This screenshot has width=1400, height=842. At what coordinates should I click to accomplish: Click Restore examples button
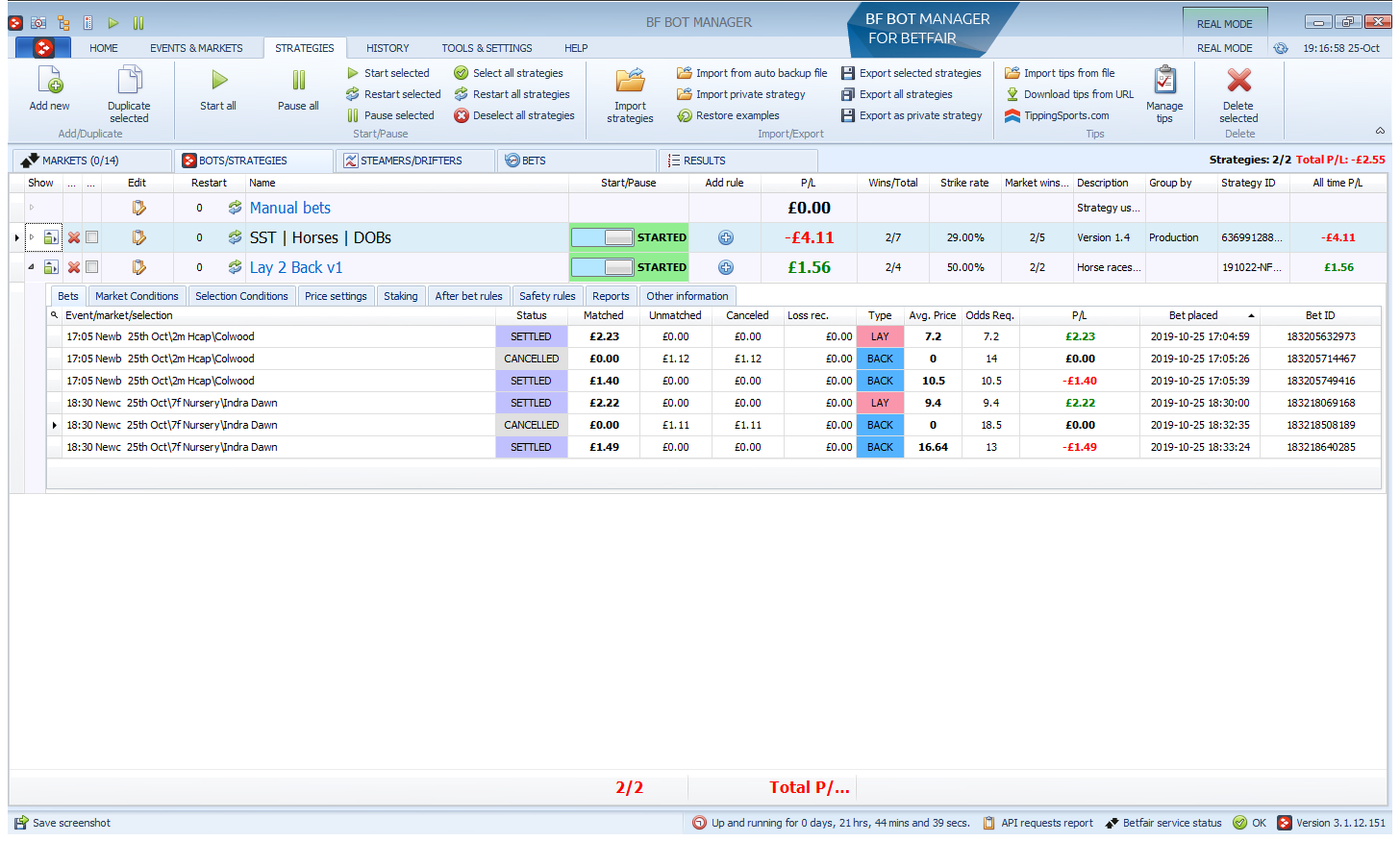728,115
